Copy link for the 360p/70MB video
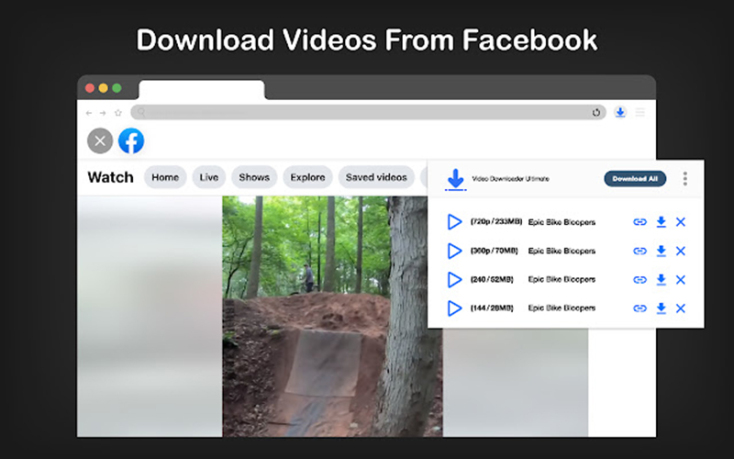734x459 pixels. pos(639,251)
